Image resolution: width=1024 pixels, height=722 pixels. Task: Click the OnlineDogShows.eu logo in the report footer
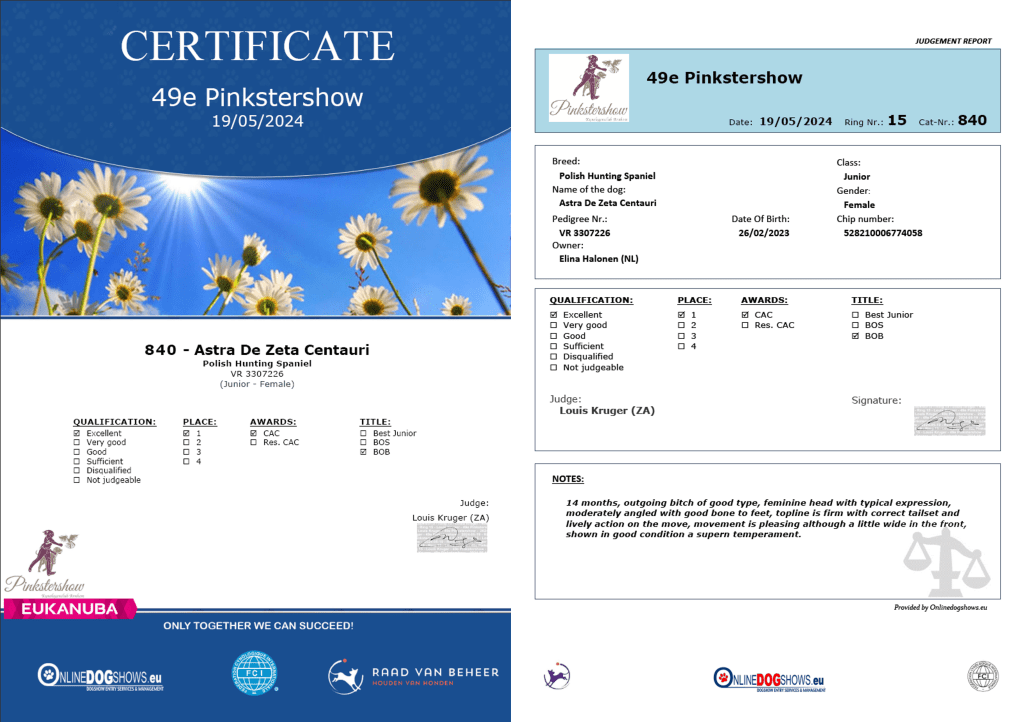[x=768, y=677]
